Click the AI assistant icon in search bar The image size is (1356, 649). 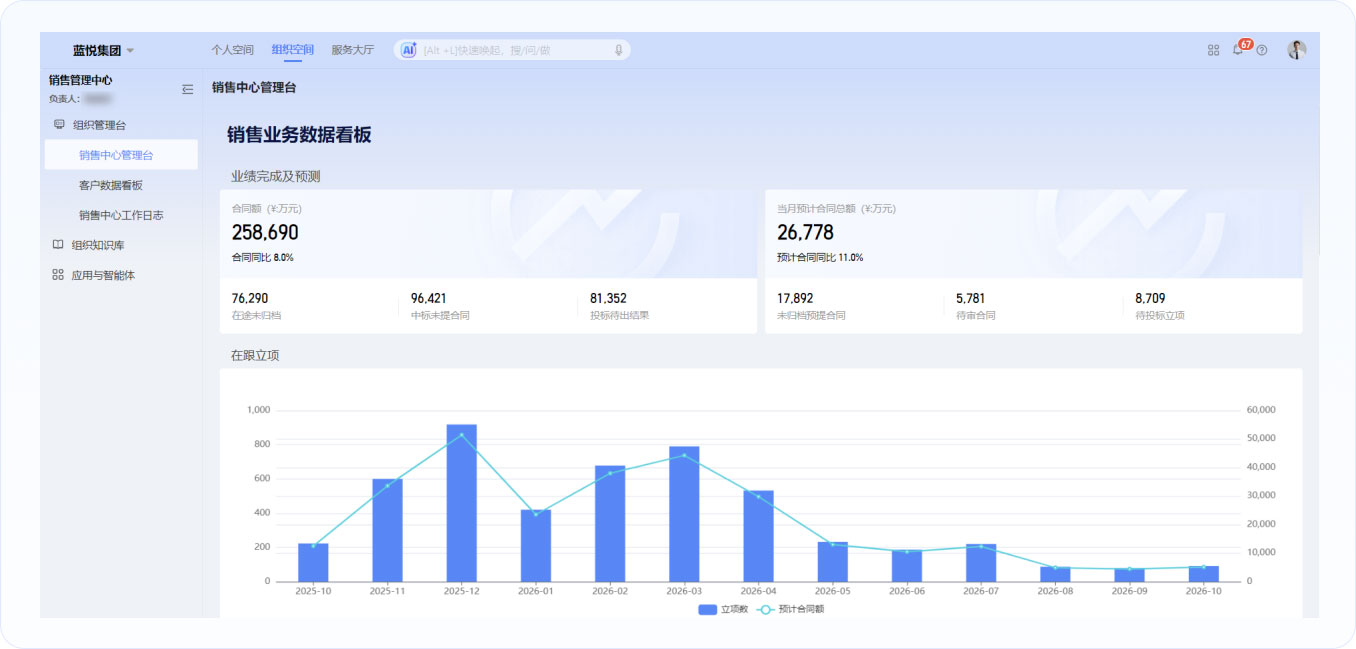click(x=408, y=50)
